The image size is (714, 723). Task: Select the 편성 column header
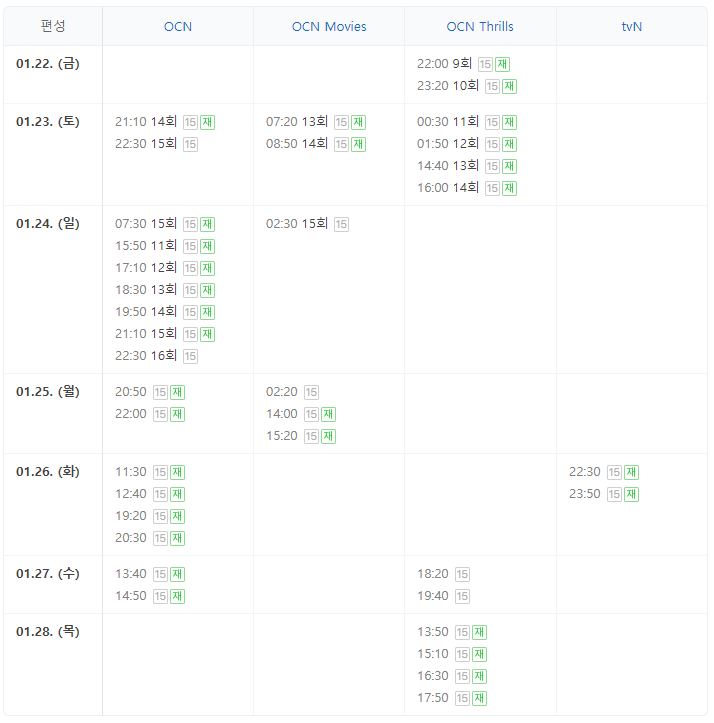[53, 26]
